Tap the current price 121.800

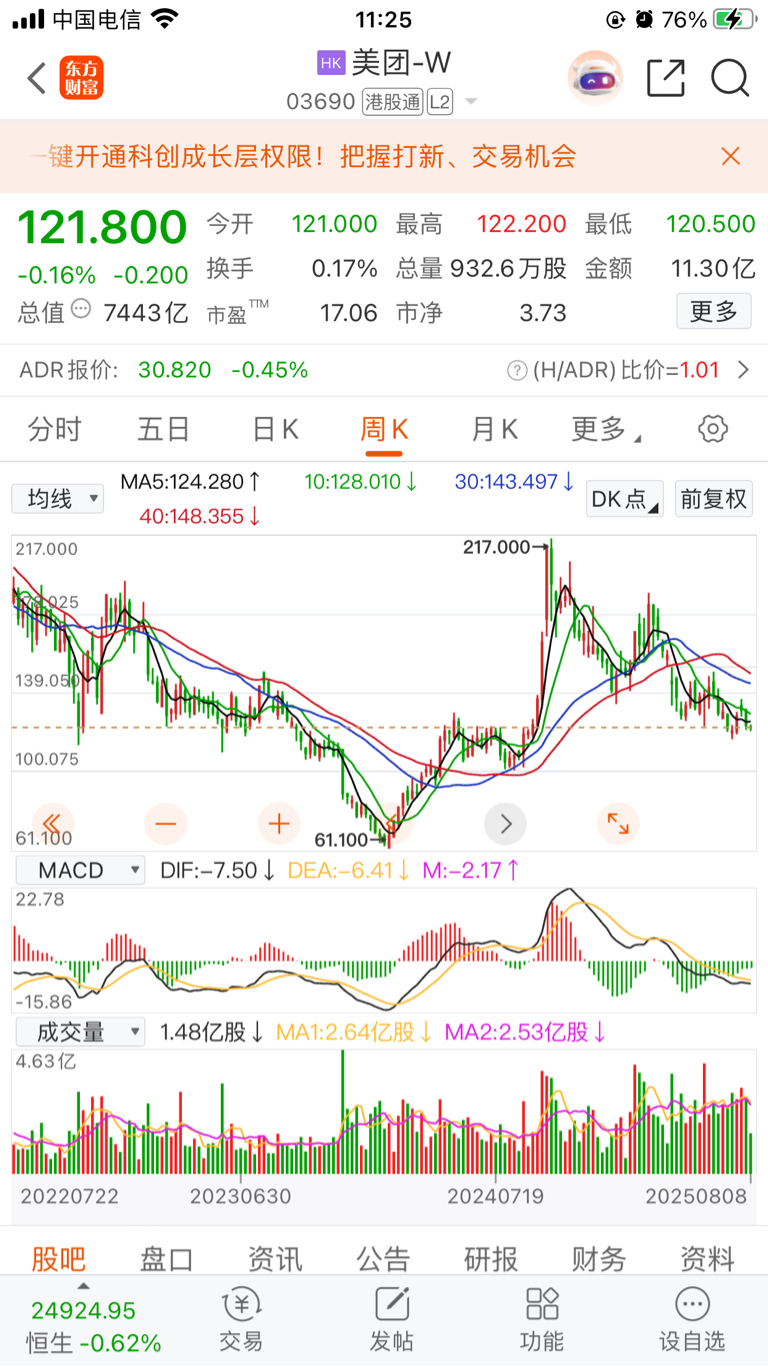[102, 228]
